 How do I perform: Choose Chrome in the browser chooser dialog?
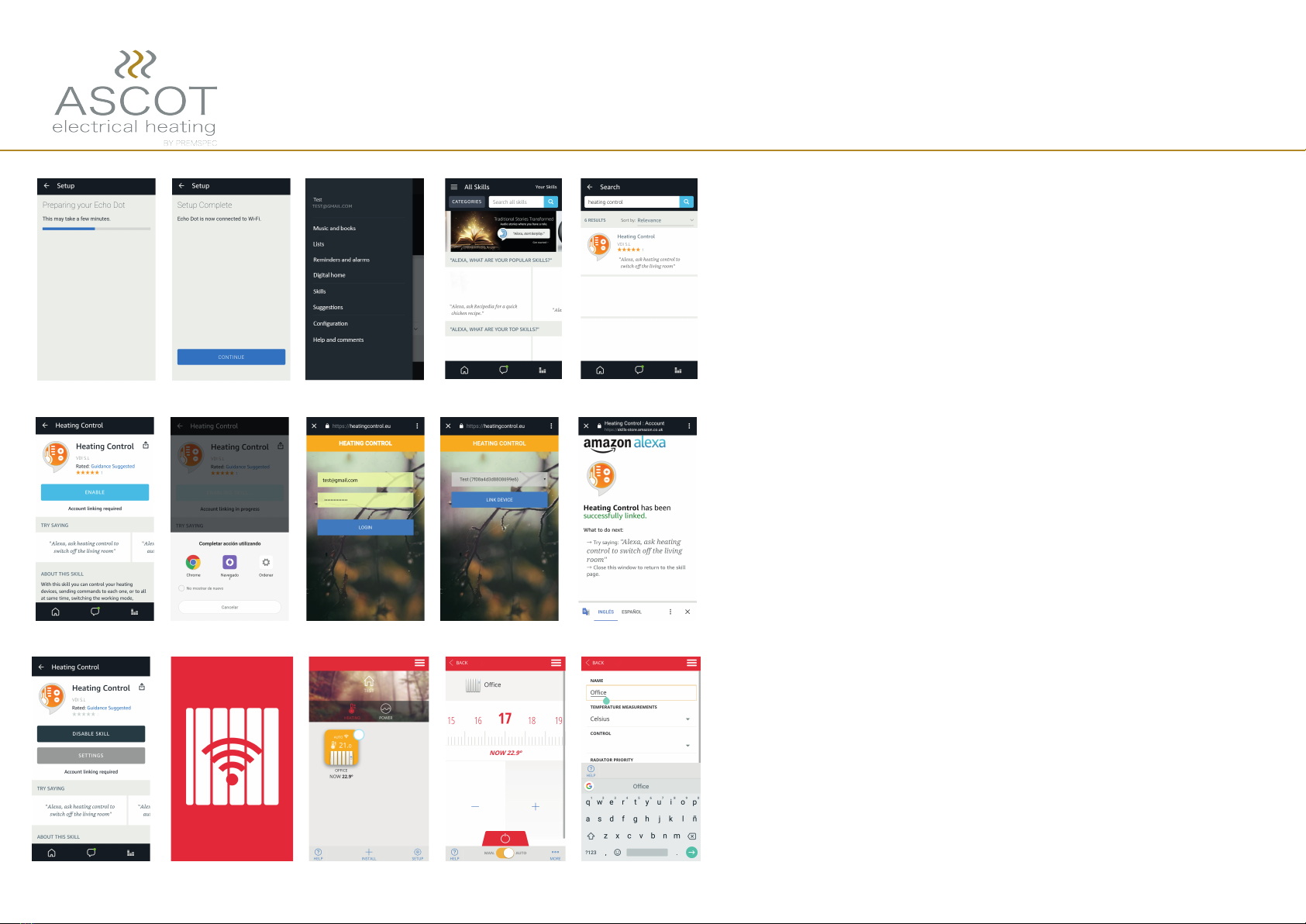click(x=193, y=563)
